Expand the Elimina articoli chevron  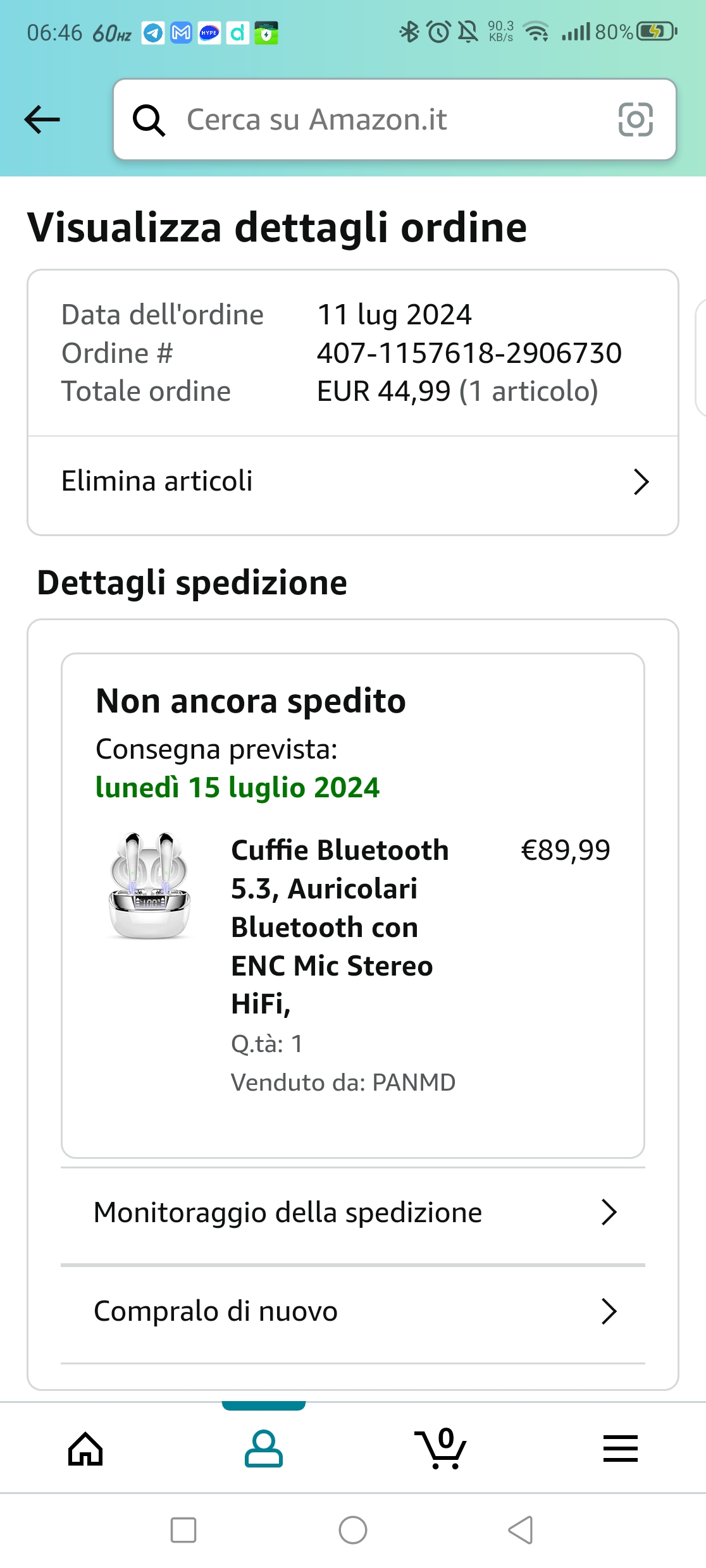coord(641,482)
